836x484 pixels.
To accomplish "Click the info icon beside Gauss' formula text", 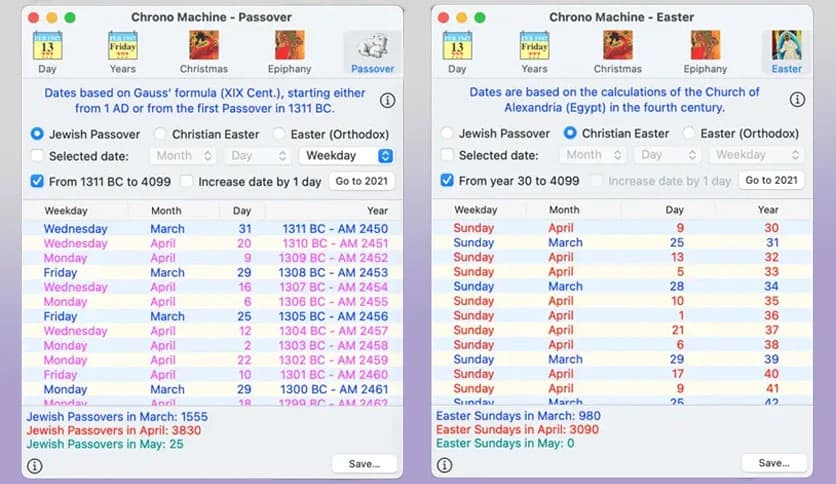I will (387, 100).
